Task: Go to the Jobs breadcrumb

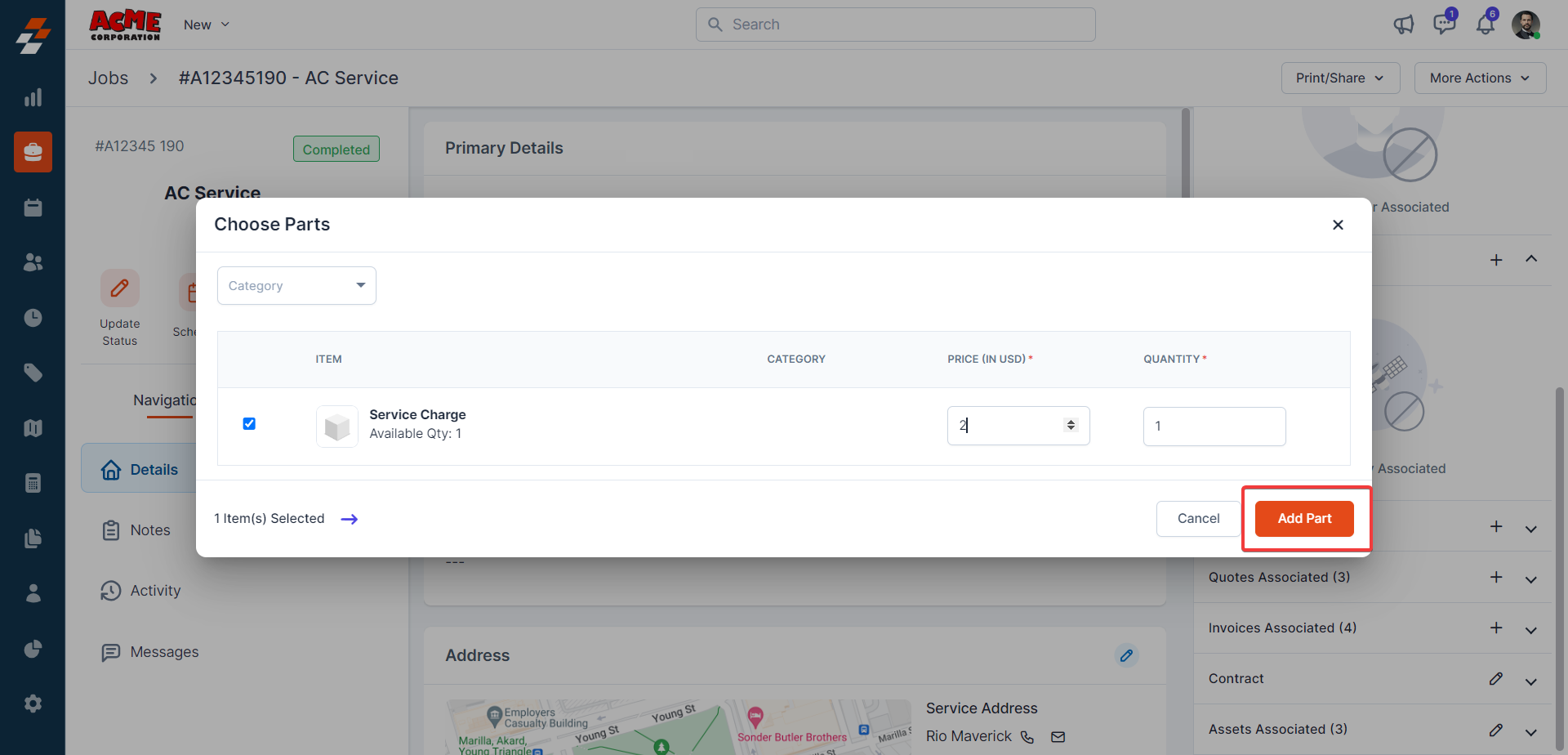Action: click(x=108, y=78)
